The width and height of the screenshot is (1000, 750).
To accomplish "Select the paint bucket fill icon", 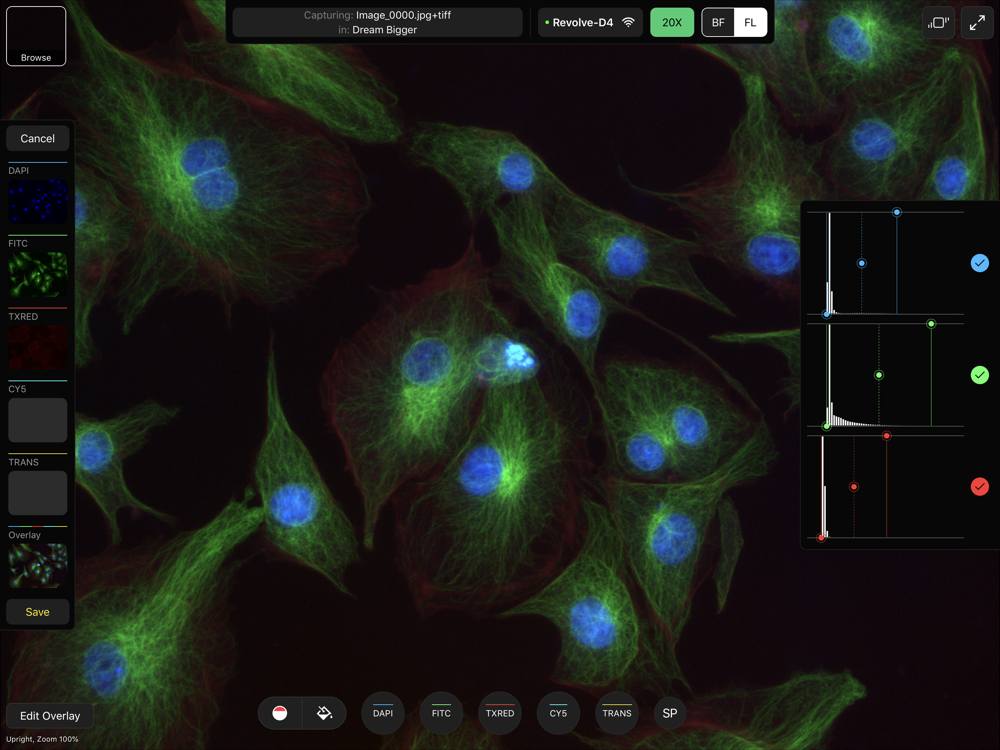I will 325,713.
